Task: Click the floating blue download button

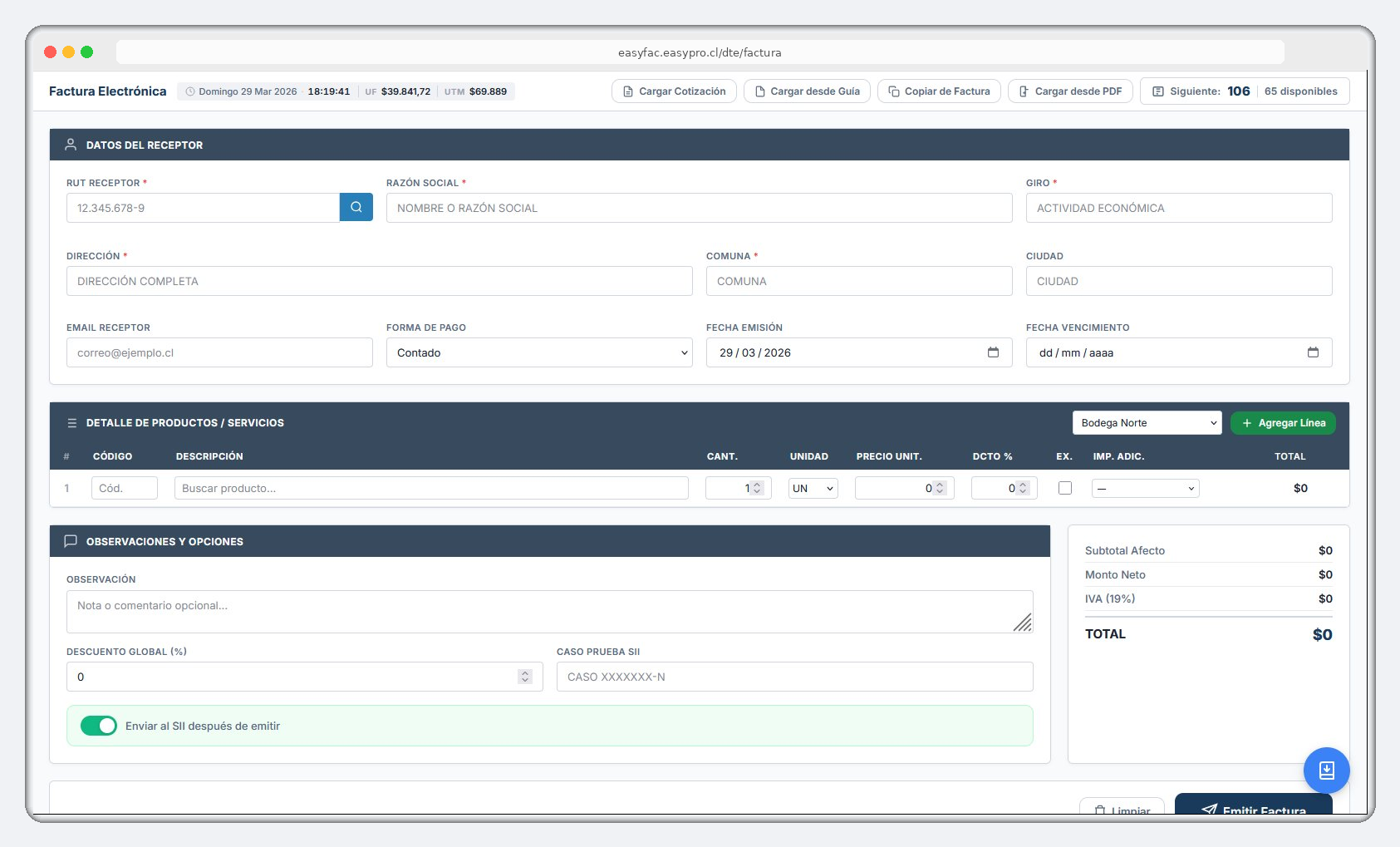Action: (1327, 771)
